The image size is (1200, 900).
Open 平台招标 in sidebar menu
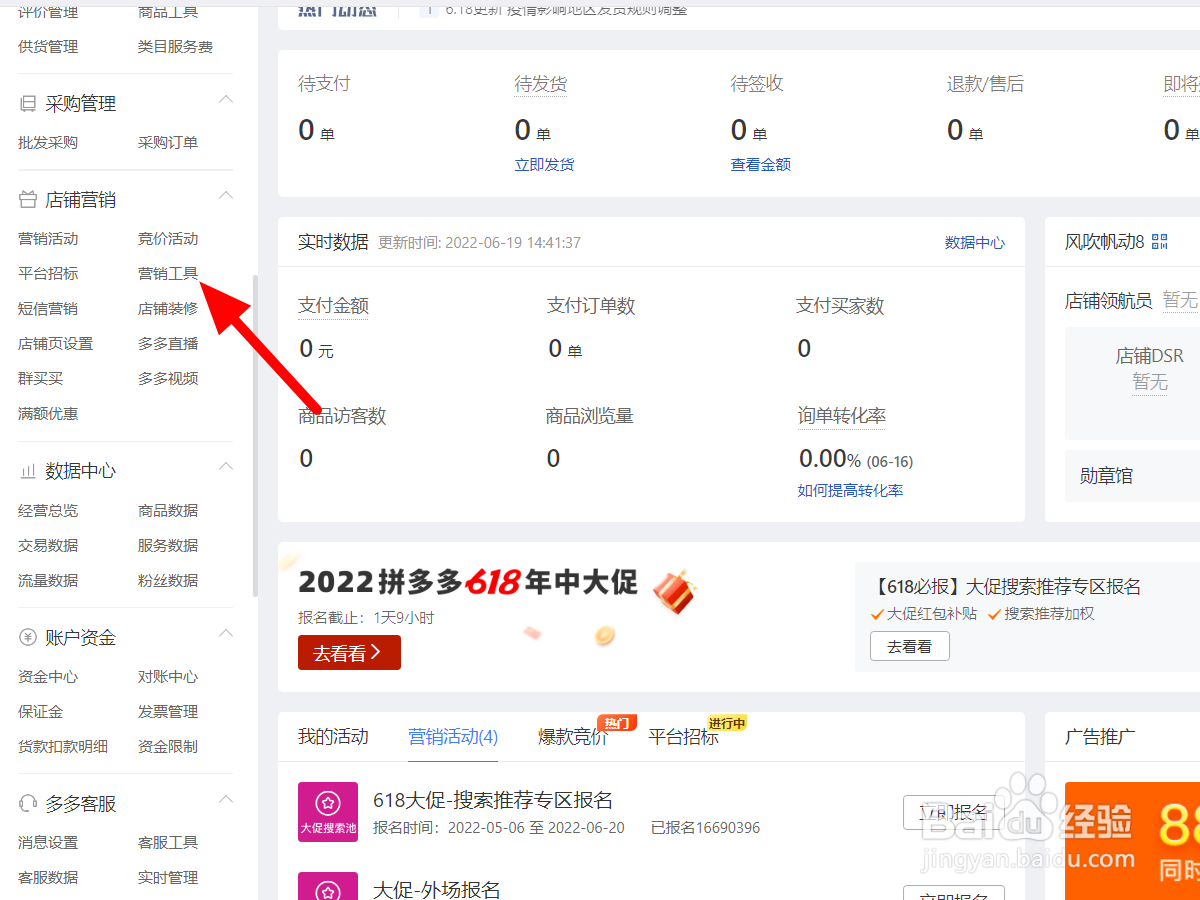coord(48,274)
